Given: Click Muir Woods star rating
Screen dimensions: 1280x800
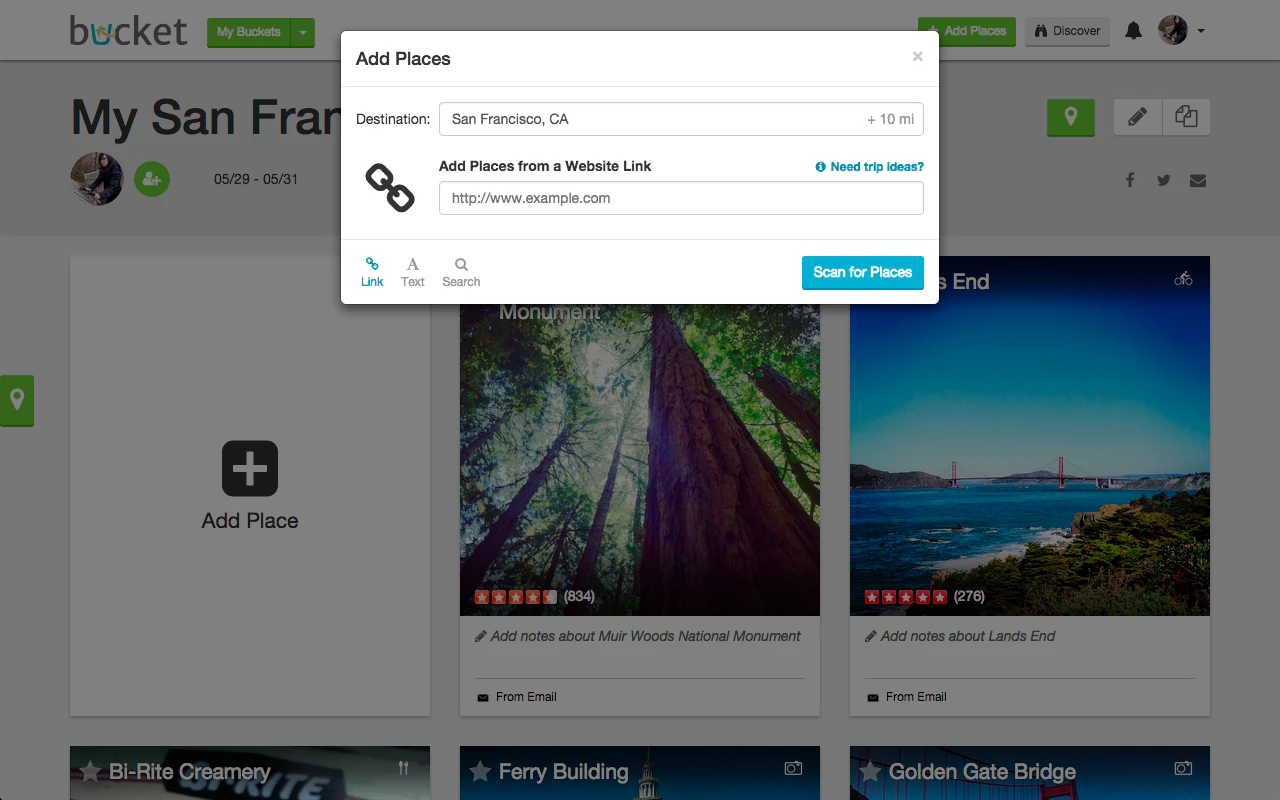Looking at the screenshot, I should pos(516,597).
